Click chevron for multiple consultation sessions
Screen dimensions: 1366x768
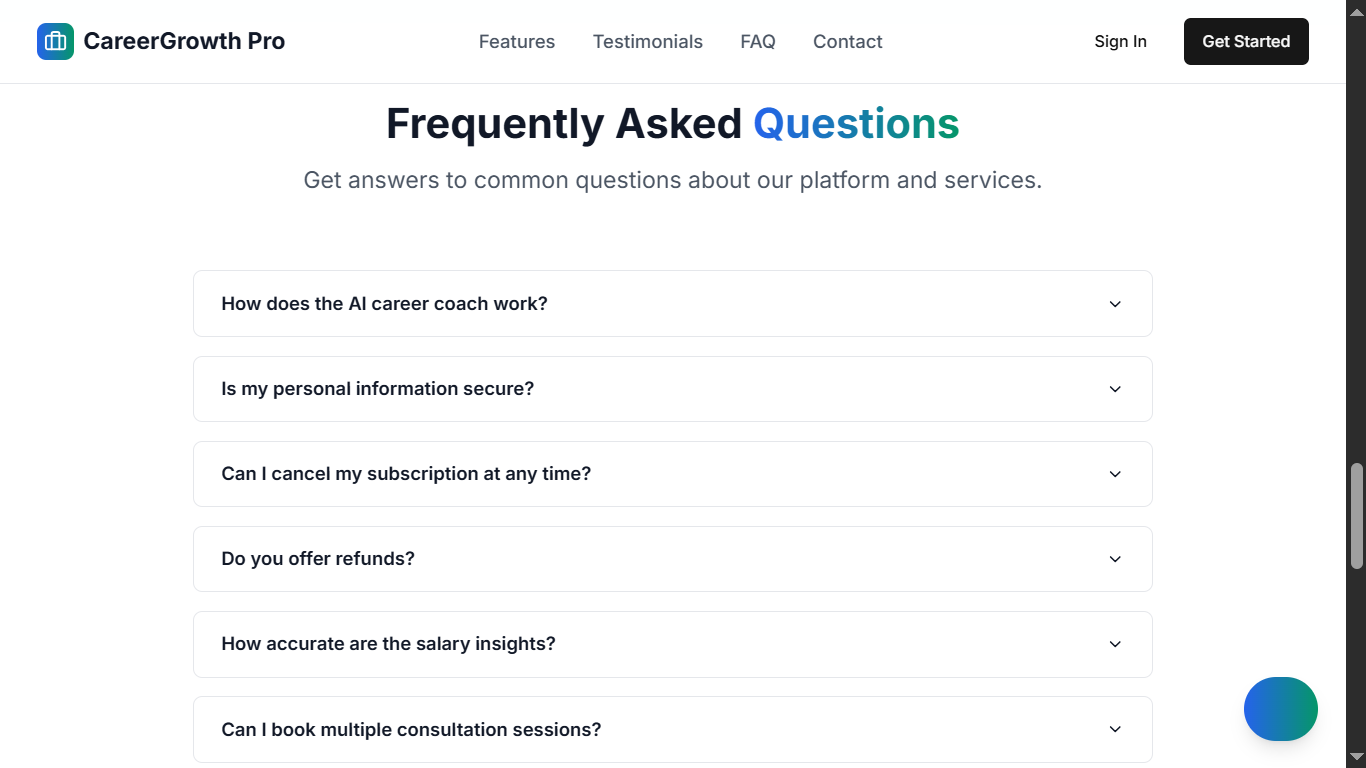coord(1115,730)
